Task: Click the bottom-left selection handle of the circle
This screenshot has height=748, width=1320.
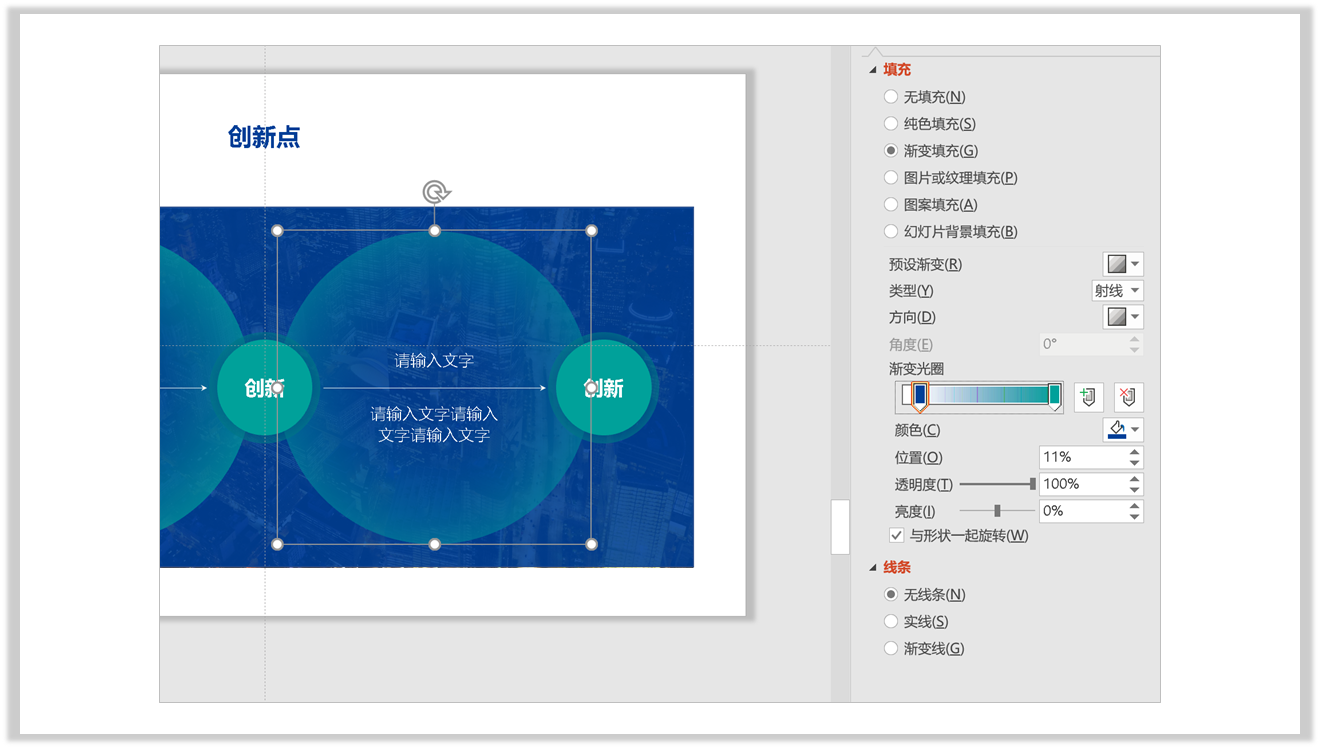Action: pyautogui.click(x=278, y=544)
